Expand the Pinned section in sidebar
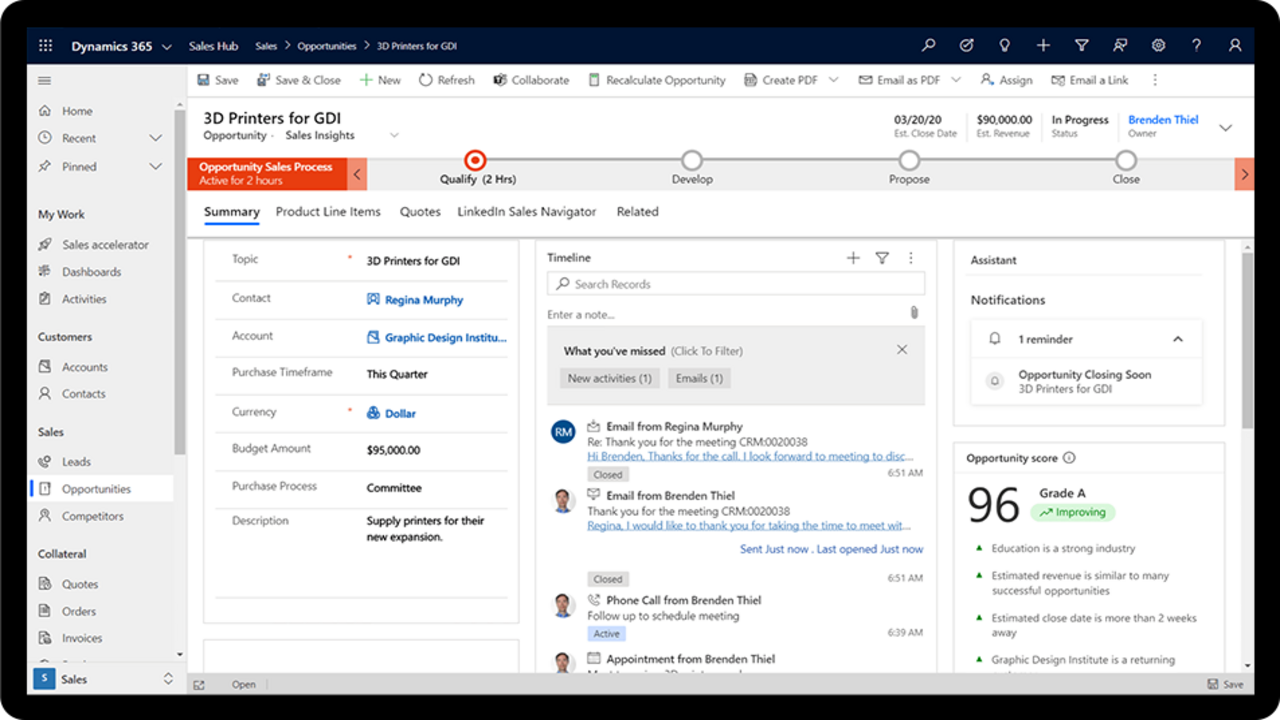 click(x=155, y=166)
